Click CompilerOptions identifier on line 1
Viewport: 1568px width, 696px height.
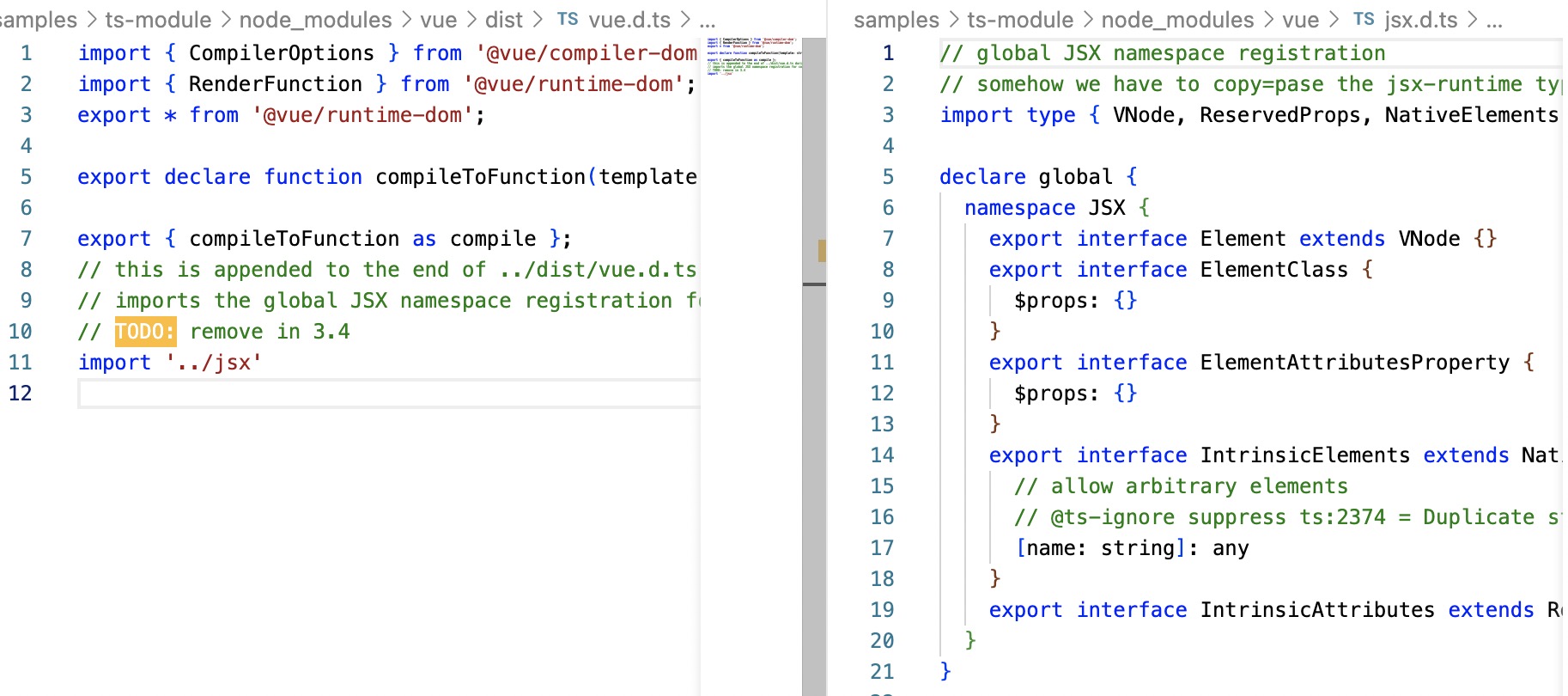pos(281,53)
